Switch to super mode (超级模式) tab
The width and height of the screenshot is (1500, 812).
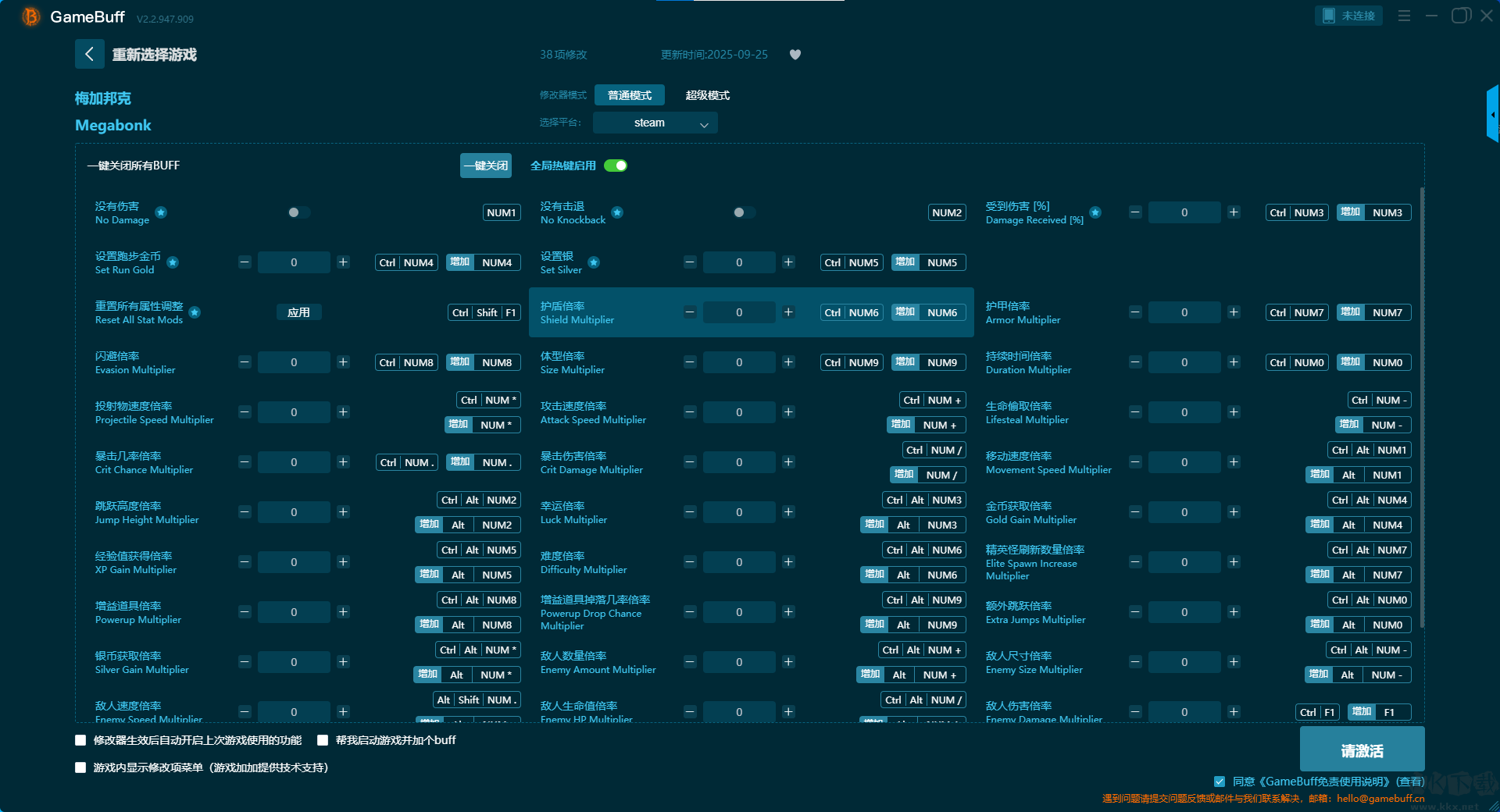click(x=708, y=95)
